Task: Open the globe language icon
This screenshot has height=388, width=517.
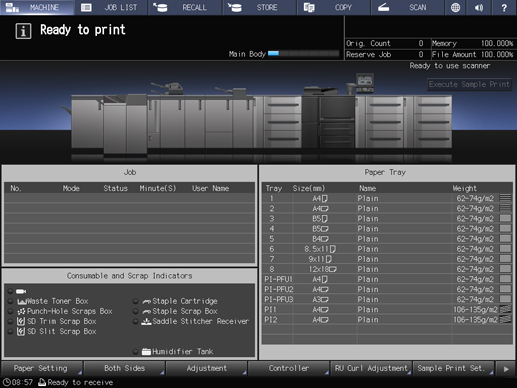Action: tap(455, 7)
